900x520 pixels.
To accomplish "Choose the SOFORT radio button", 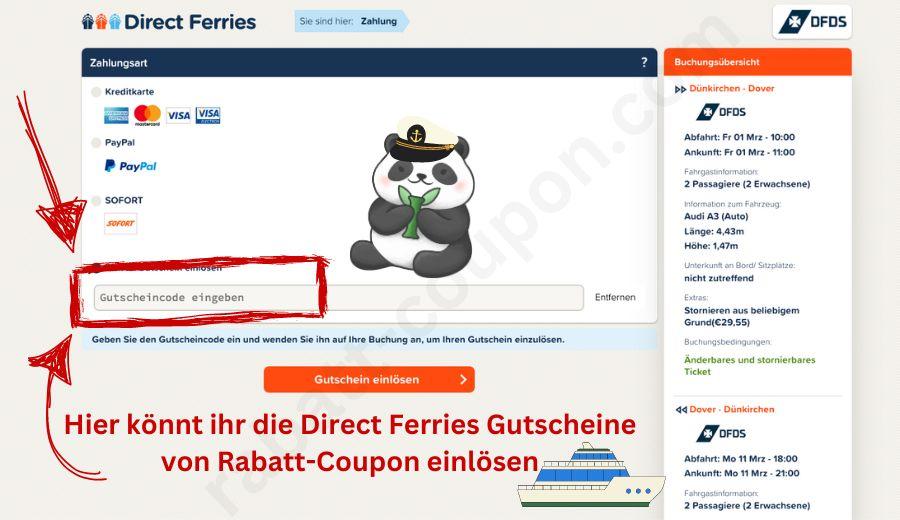I will (x=96, y=200).
